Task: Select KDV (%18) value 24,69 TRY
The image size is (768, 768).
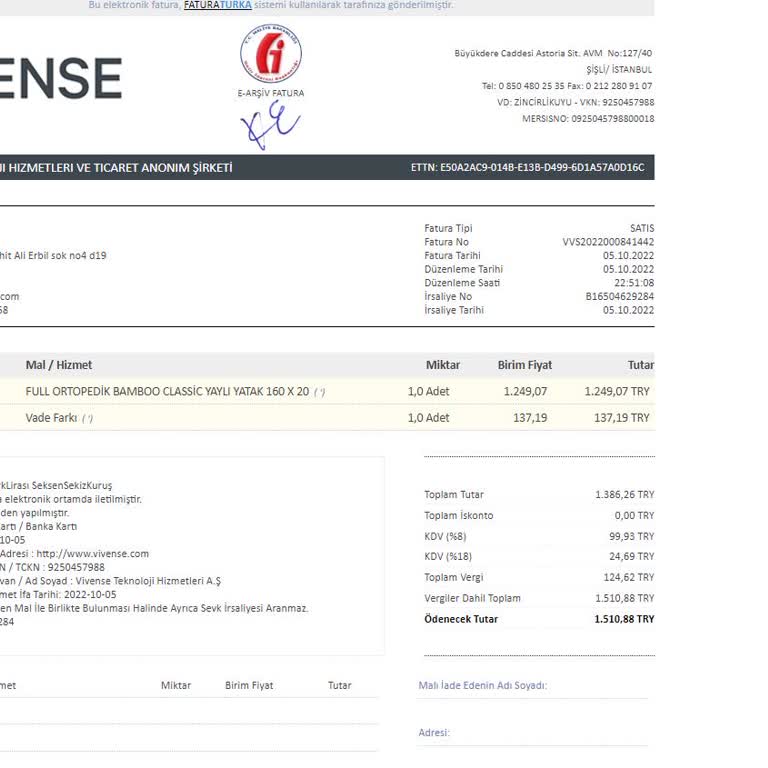Action: [x=631, y=556]
